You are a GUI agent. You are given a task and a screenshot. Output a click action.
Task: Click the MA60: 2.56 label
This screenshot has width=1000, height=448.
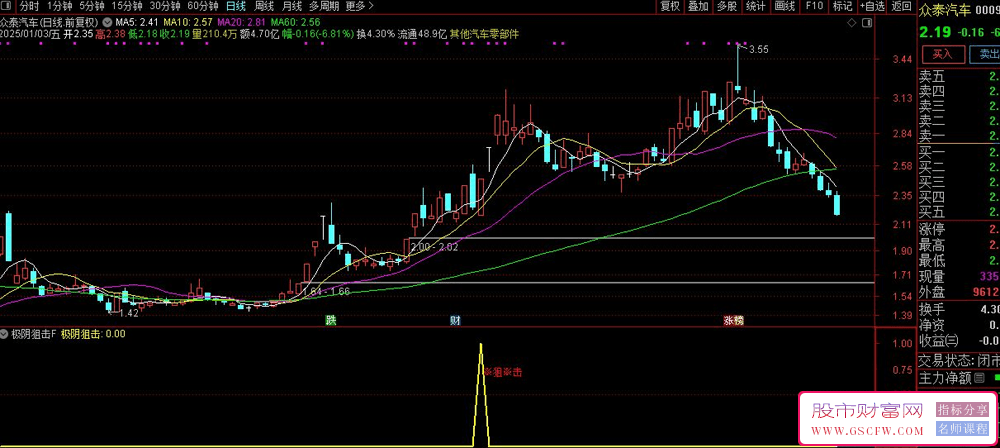point(295,22)
